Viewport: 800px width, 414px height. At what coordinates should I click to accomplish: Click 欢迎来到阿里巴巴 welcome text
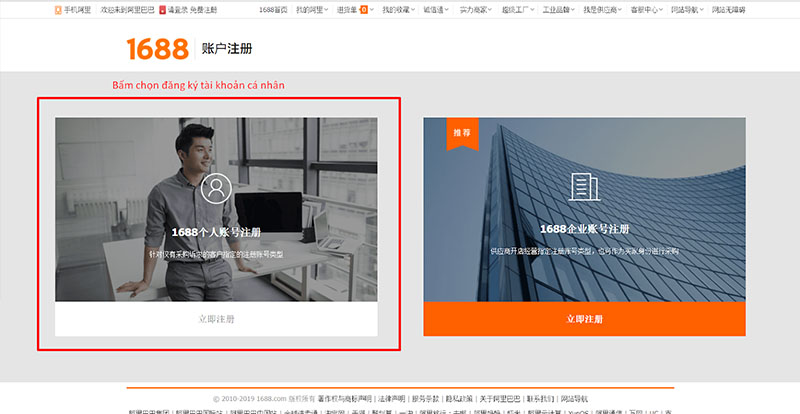click(128, 10)
